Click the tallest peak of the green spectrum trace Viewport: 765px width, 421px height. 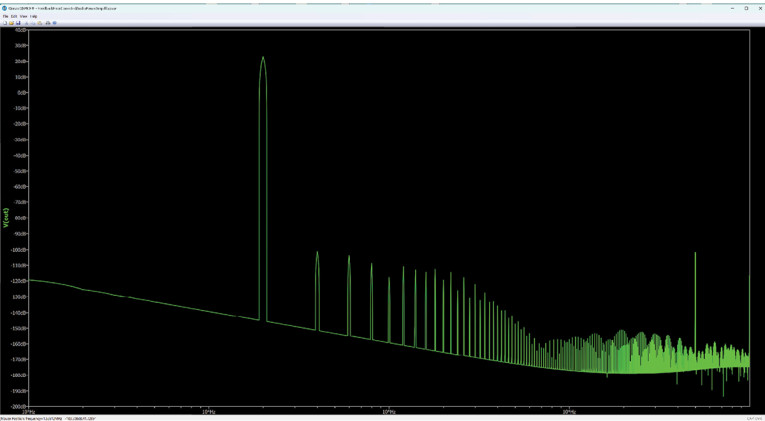(263, 59)
